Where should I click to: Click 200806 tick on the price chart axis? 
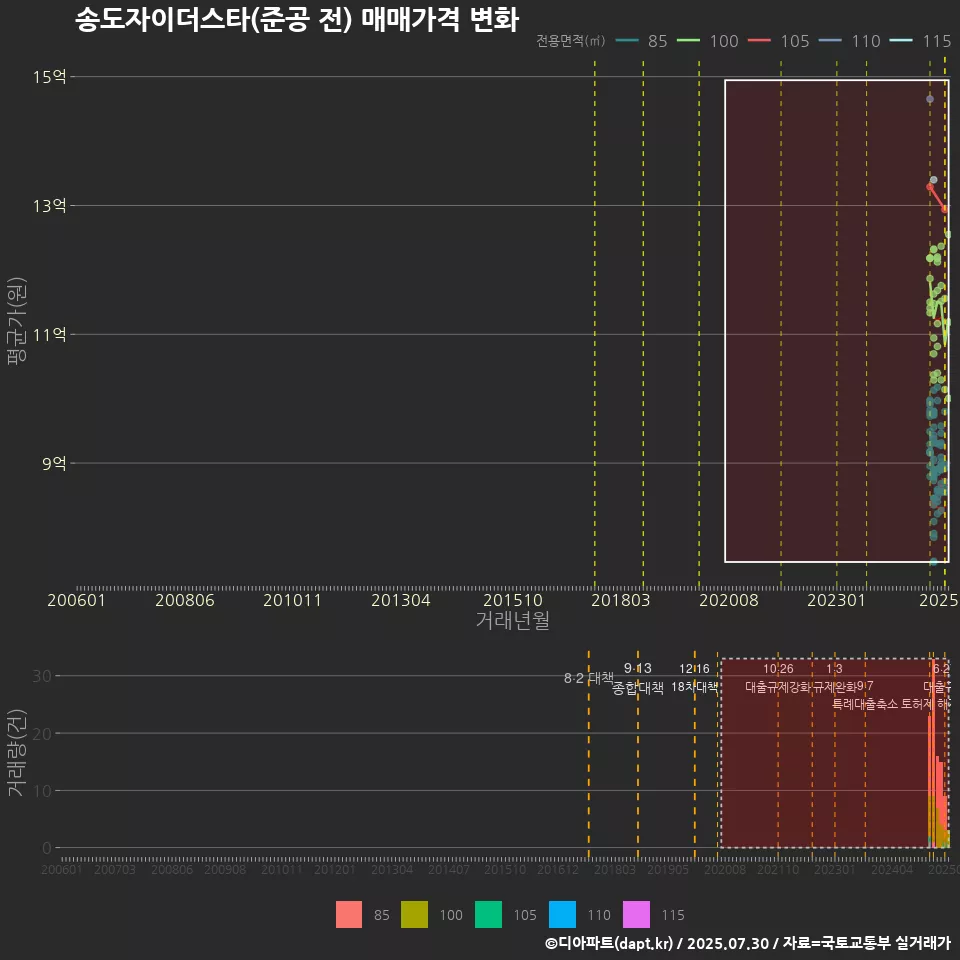[x=184, y=600]
